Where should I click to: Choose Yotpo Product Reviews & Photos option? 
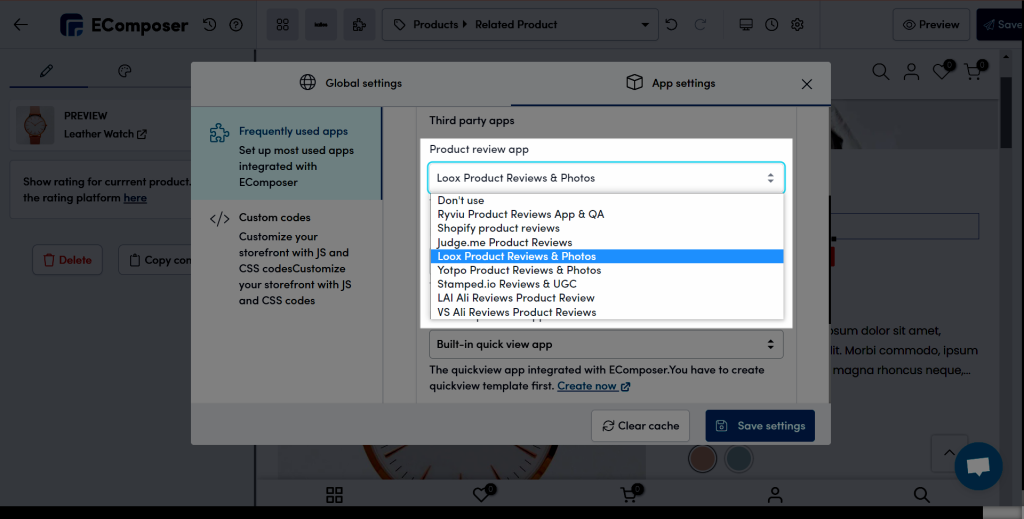click(607, 270)
